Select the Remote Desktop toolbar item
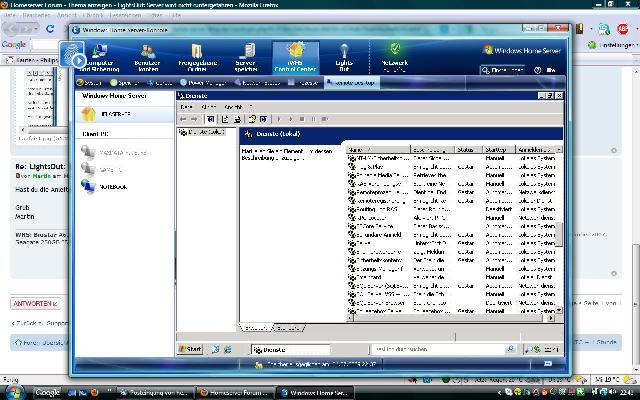The image size is (640, 400). 351,83
